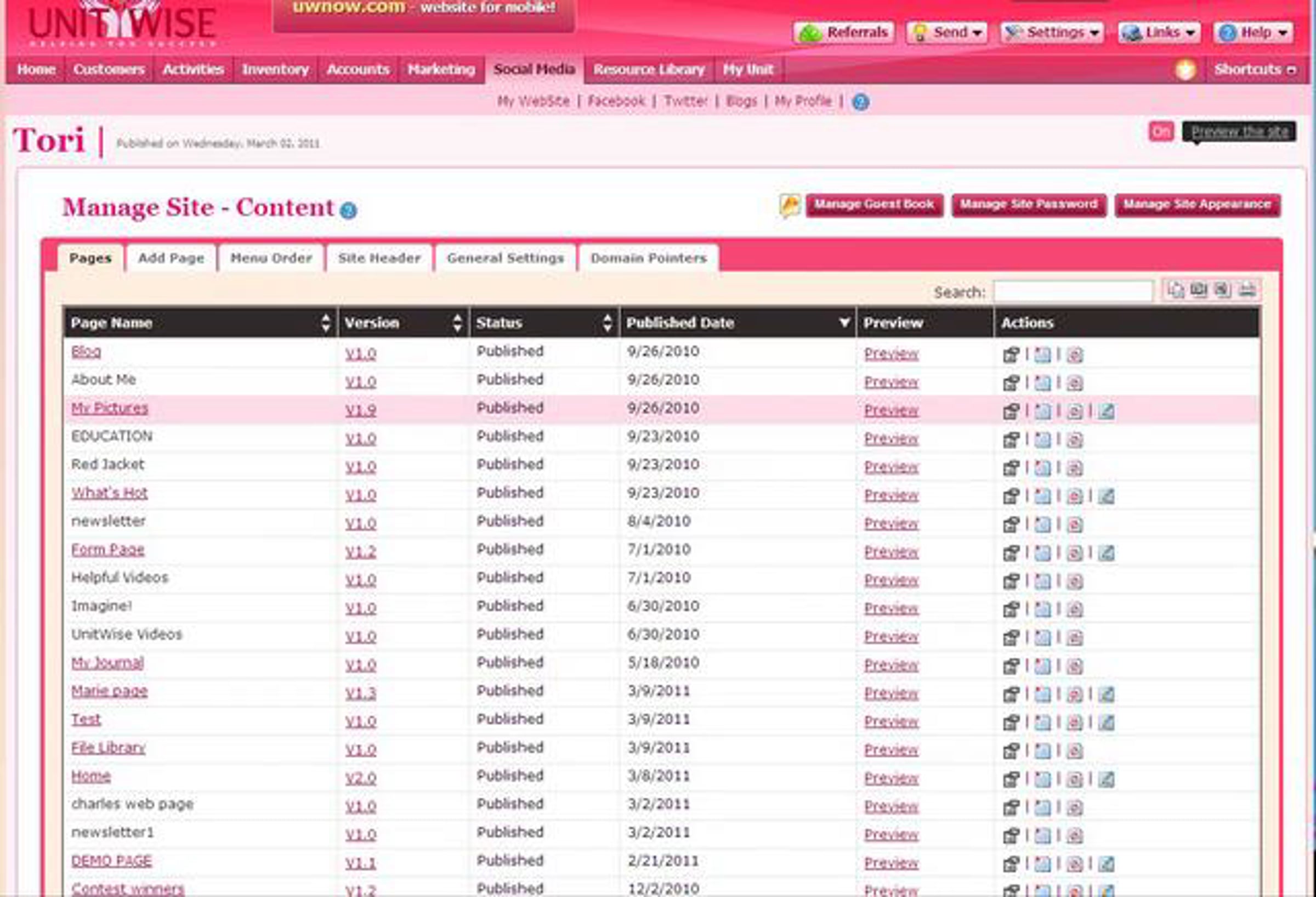1316x897 pixels.
Task: Click the yellow note icon beside Manage Guest Book
Action: click(x=790, y=205)
